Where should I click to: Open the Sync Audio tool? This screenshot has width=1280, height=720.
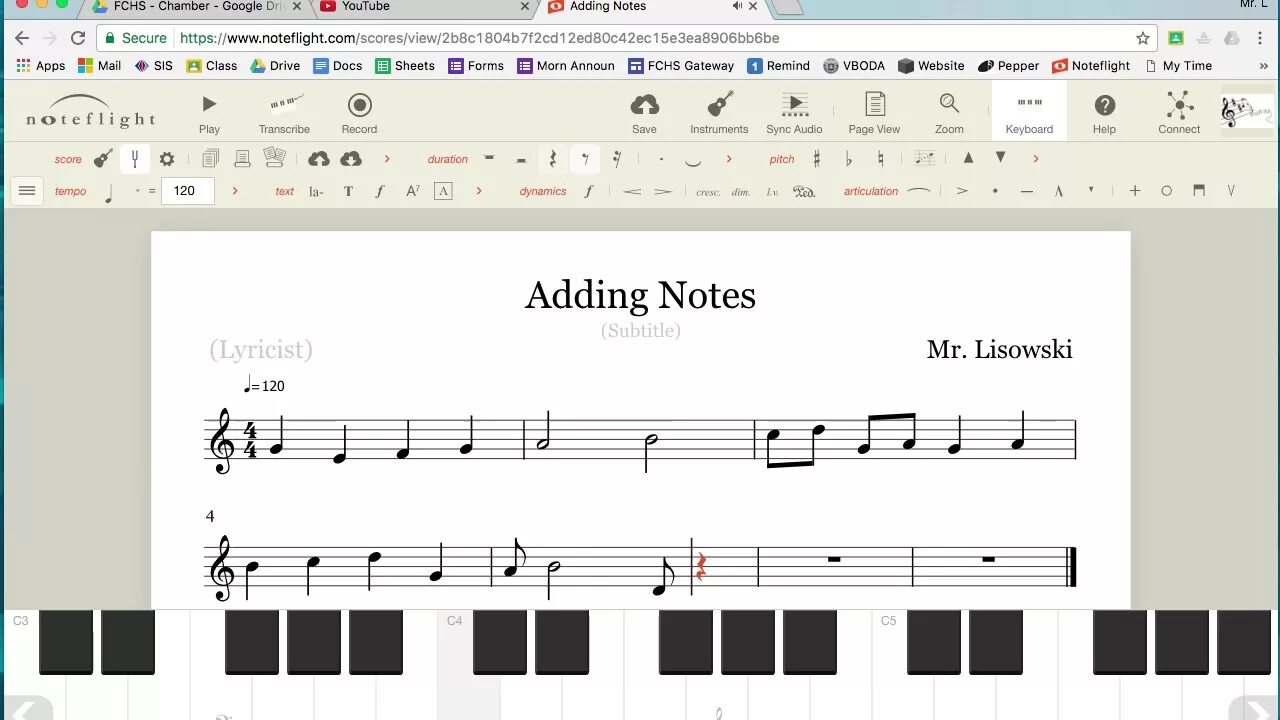(x=794, y=113)
